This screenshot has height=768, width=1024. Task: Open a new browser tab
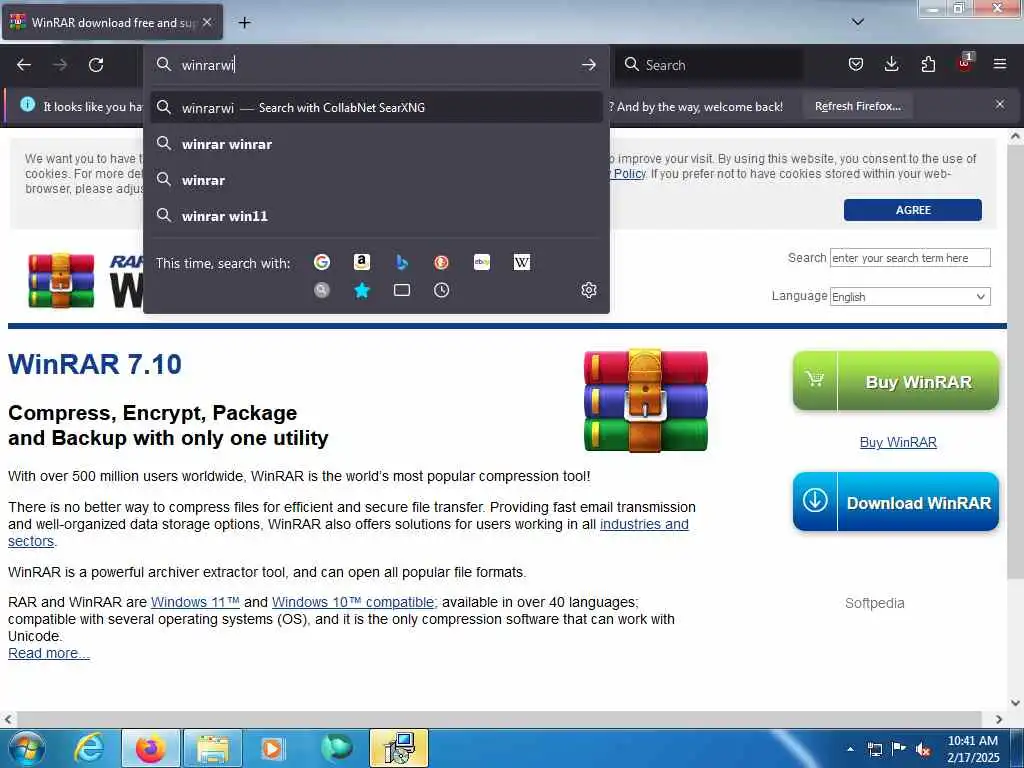(244, 23)
